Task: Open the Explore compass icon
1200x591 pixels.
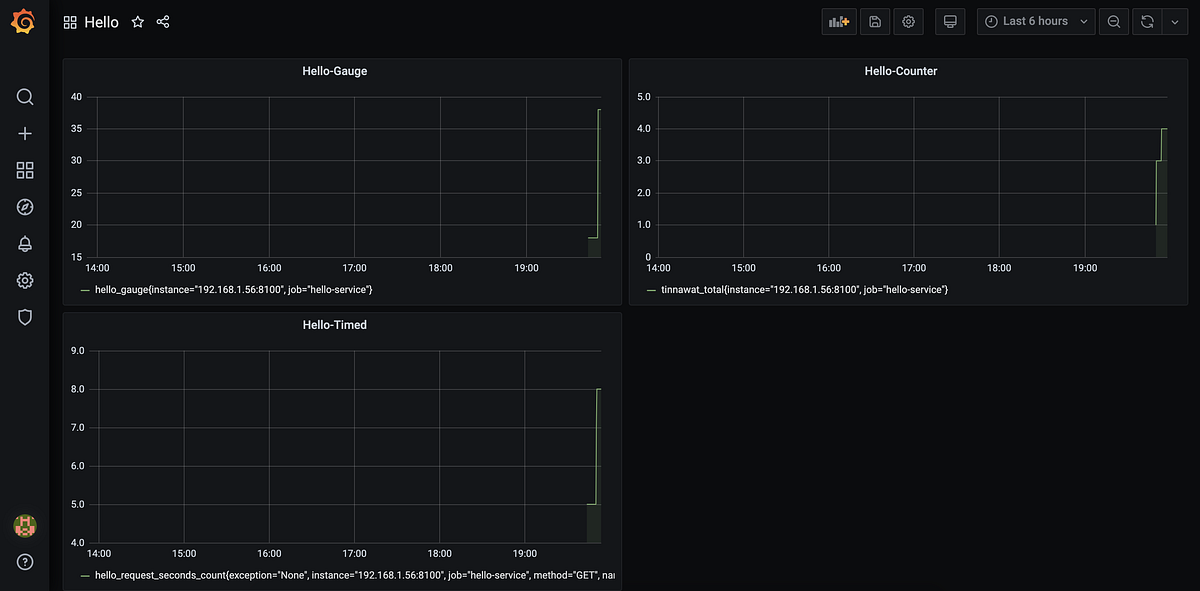Action: pos(24,207)
